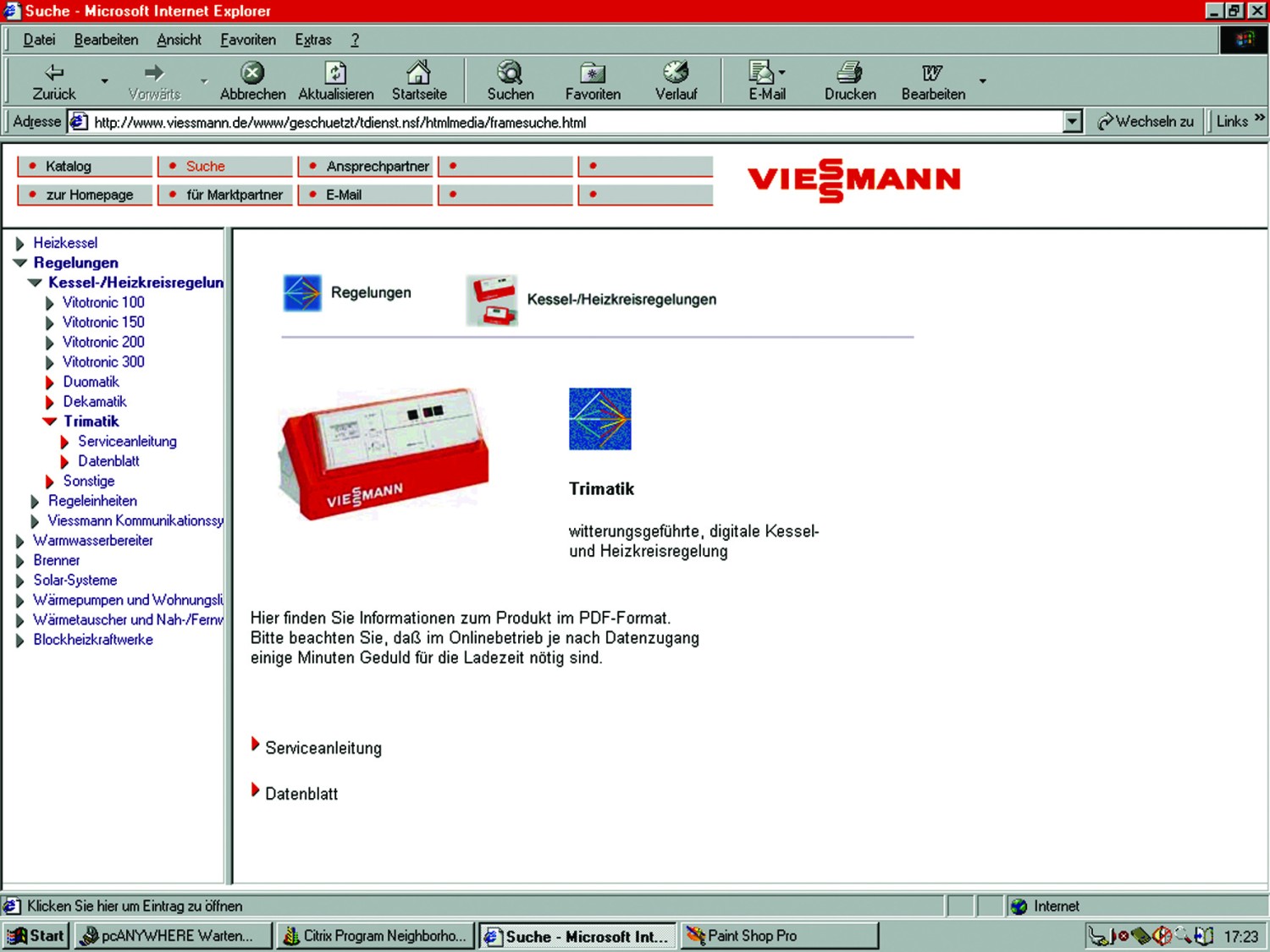Open the Favoriten menu

(x=248, y=40)
